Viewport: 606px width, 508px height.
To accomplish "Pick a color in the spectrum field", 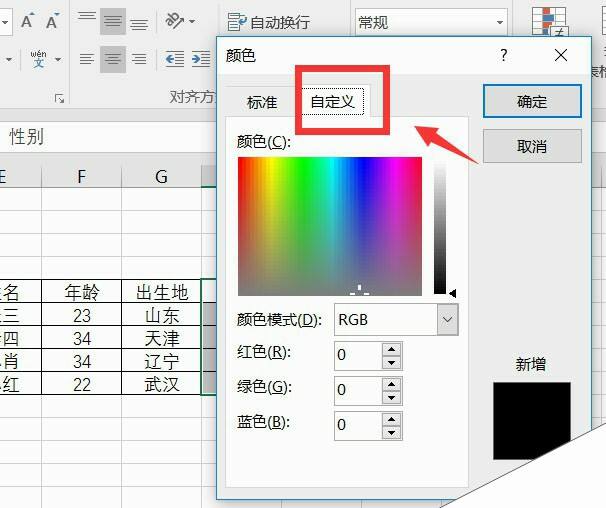I will click(330, 226).
